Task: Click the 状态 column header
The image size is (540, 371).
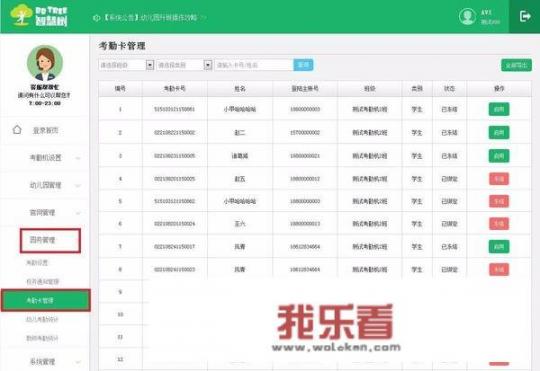Action: (449, 89)
